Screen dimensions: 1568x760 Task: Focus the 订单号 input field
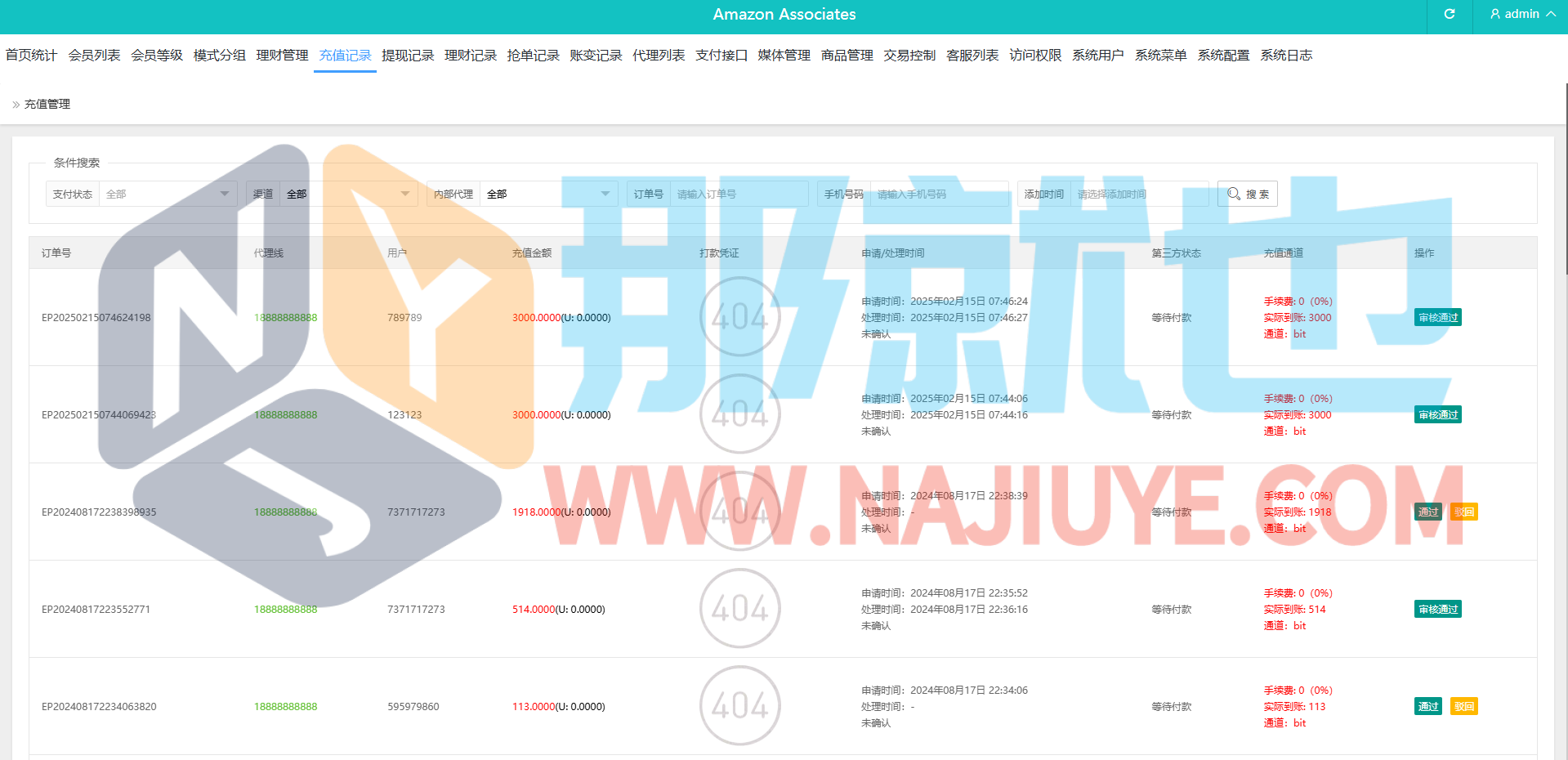pos(739,194)
